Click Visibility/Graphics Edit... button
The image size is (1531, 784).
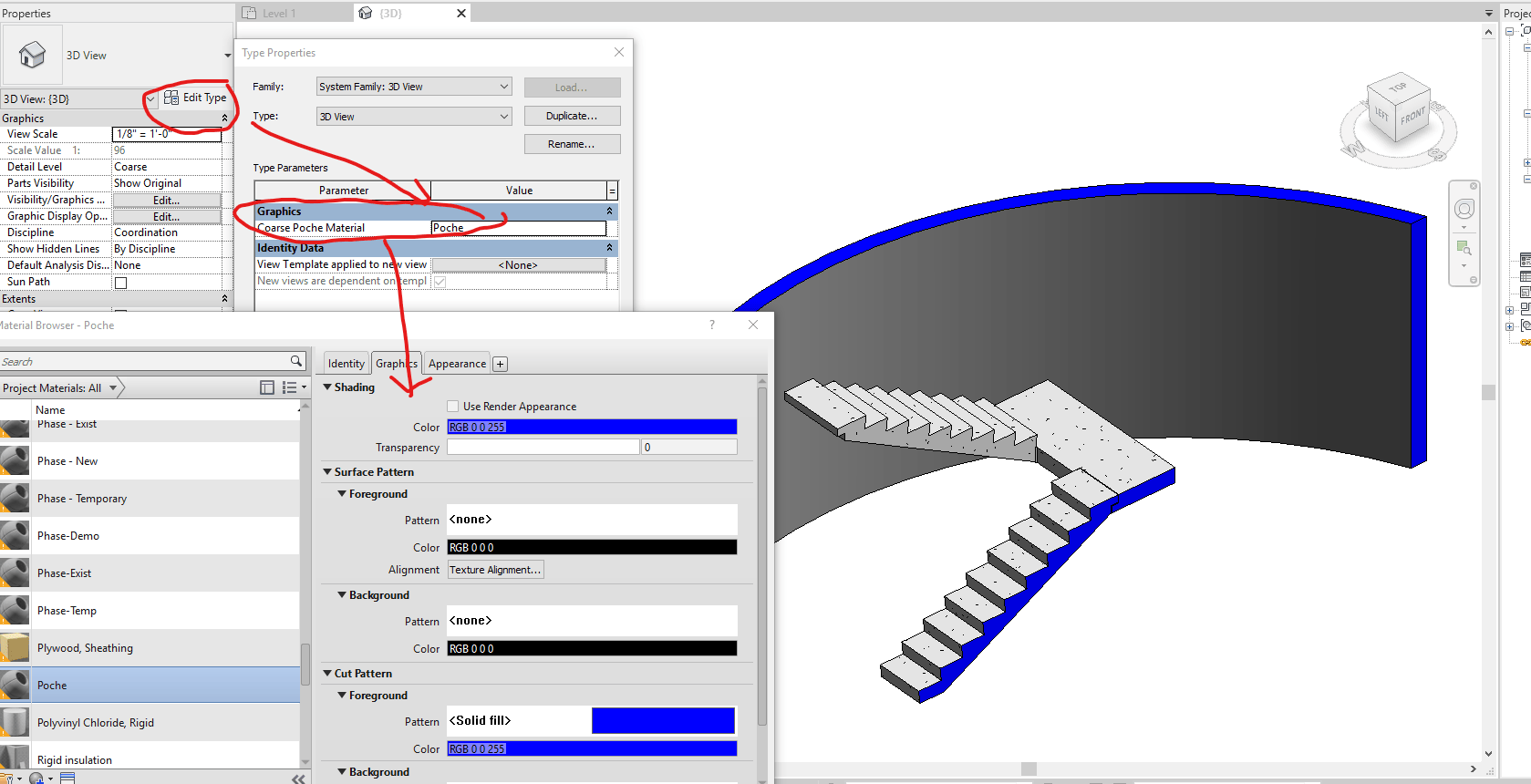tap(166, 200)
